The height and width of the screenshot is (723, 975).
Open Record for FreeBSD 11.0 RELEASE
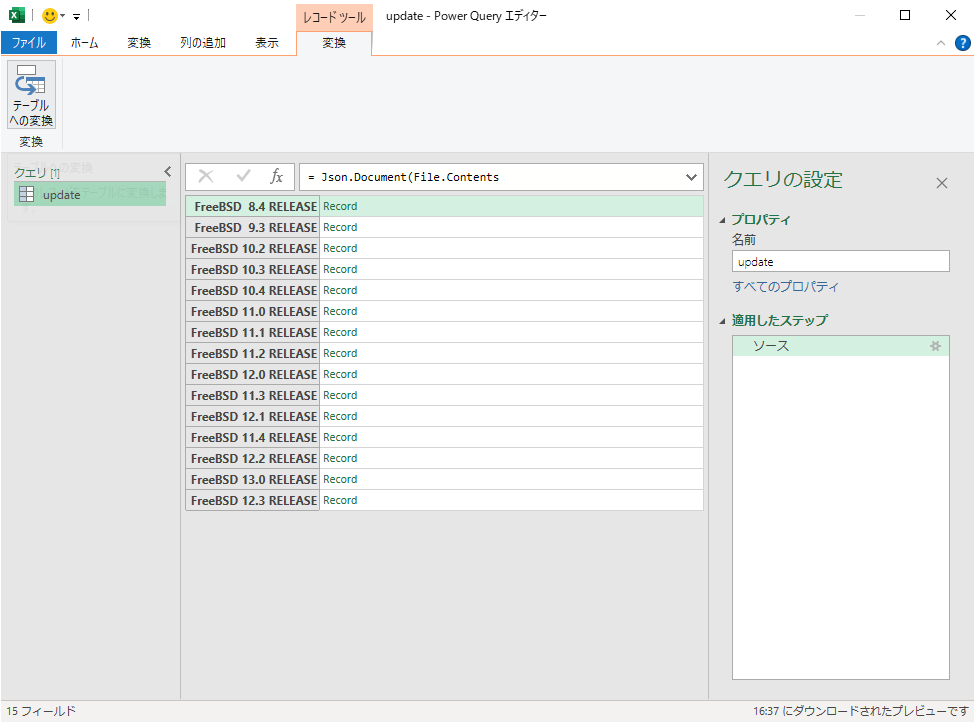340,311
